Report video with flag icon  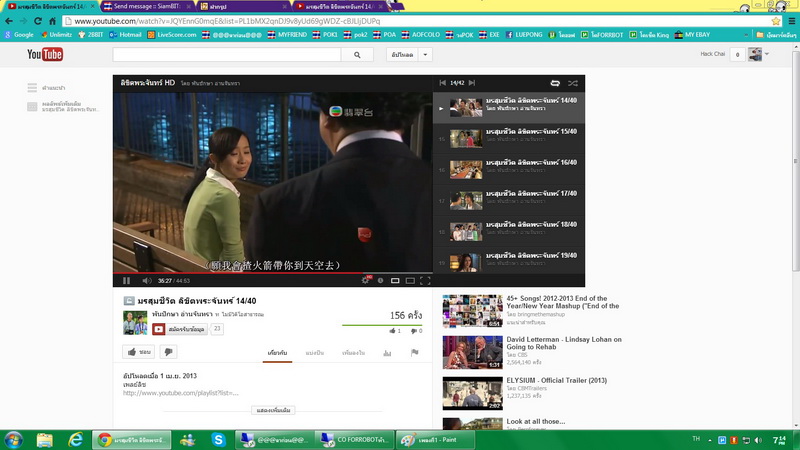pyautogui.click(x=414, y=352)
